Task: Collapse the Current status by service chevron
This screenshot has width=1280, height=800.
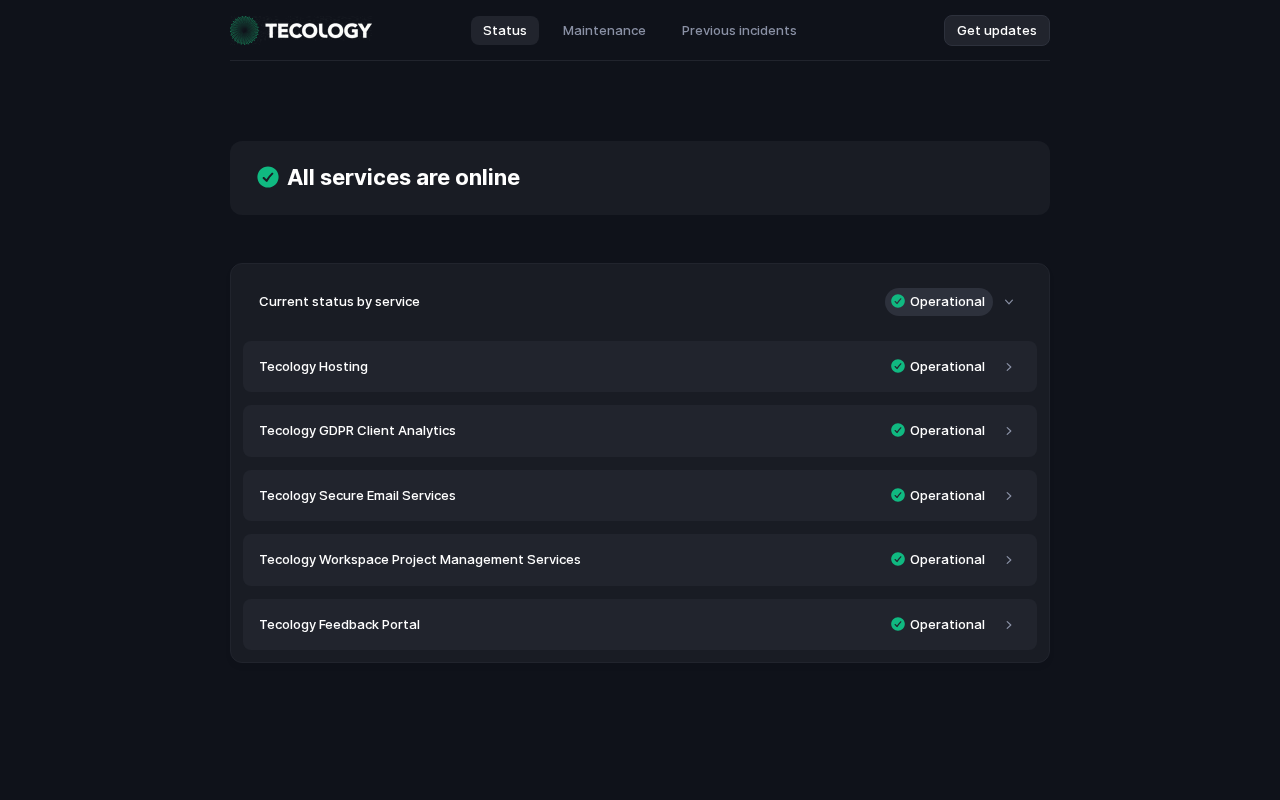Action: pos(1009,302)
